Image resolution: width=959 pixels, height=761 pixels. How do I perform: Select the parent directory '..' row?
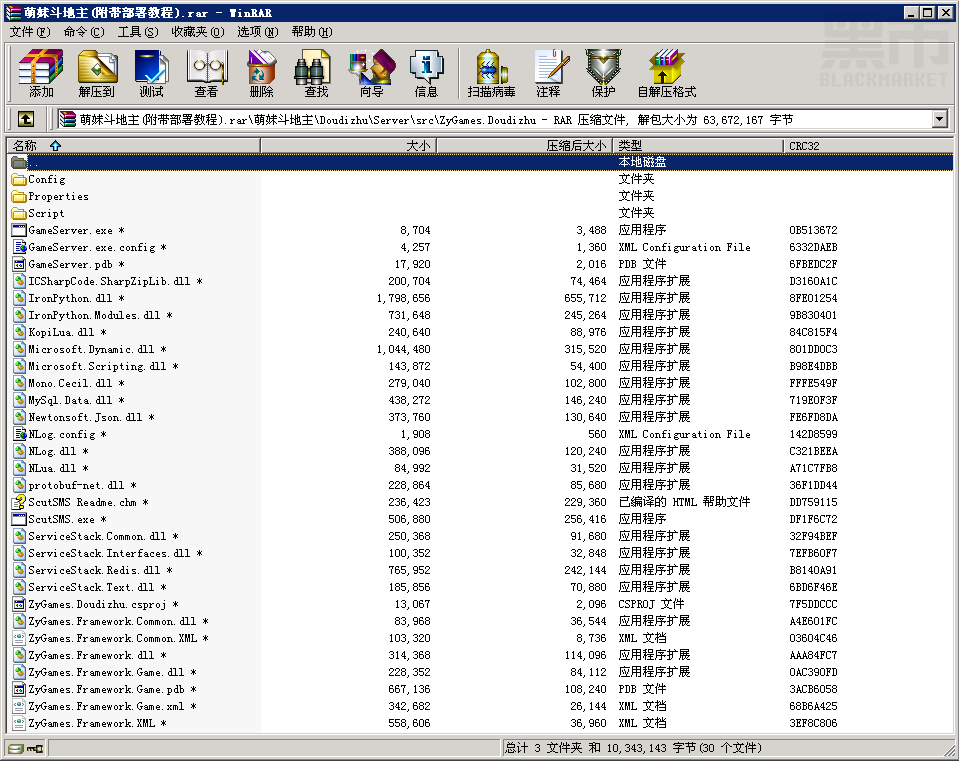coord(480,162)
